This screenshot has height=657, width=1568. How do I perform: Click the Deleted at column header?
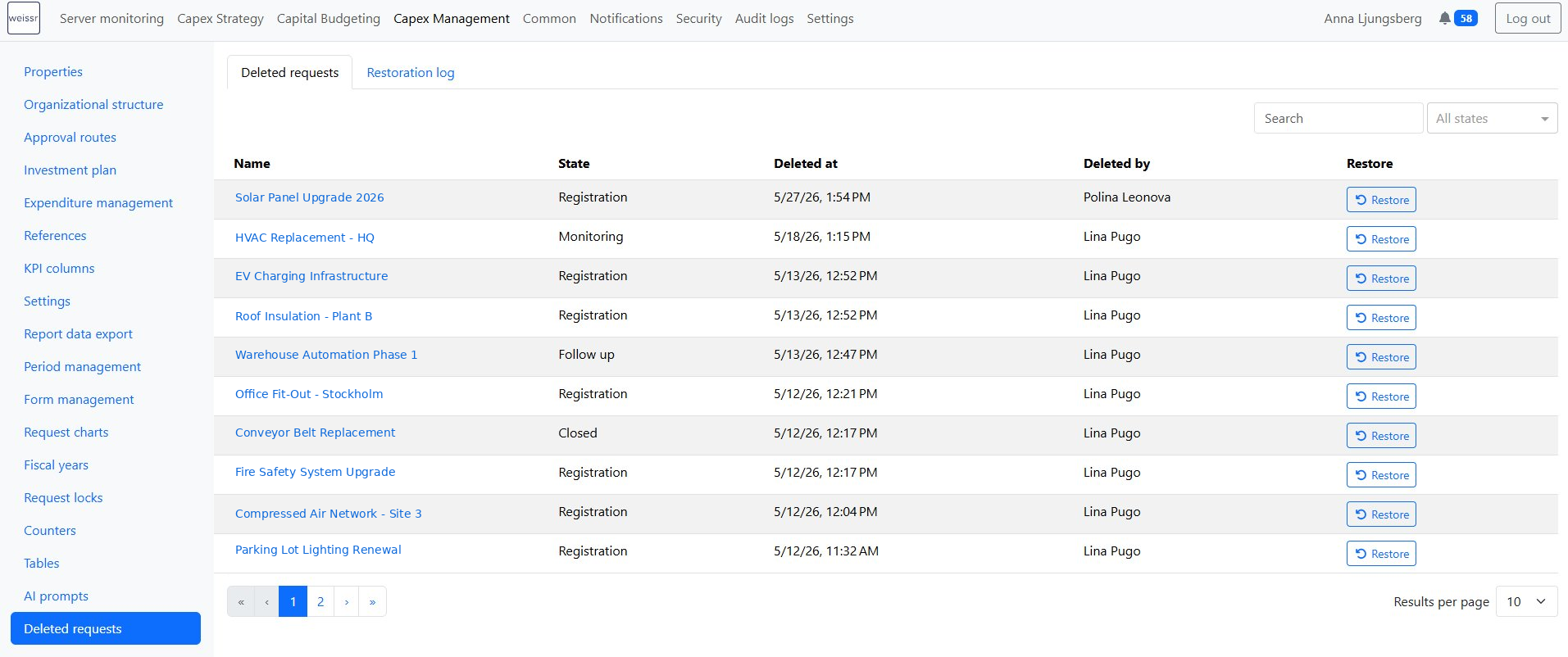point(806,163)
